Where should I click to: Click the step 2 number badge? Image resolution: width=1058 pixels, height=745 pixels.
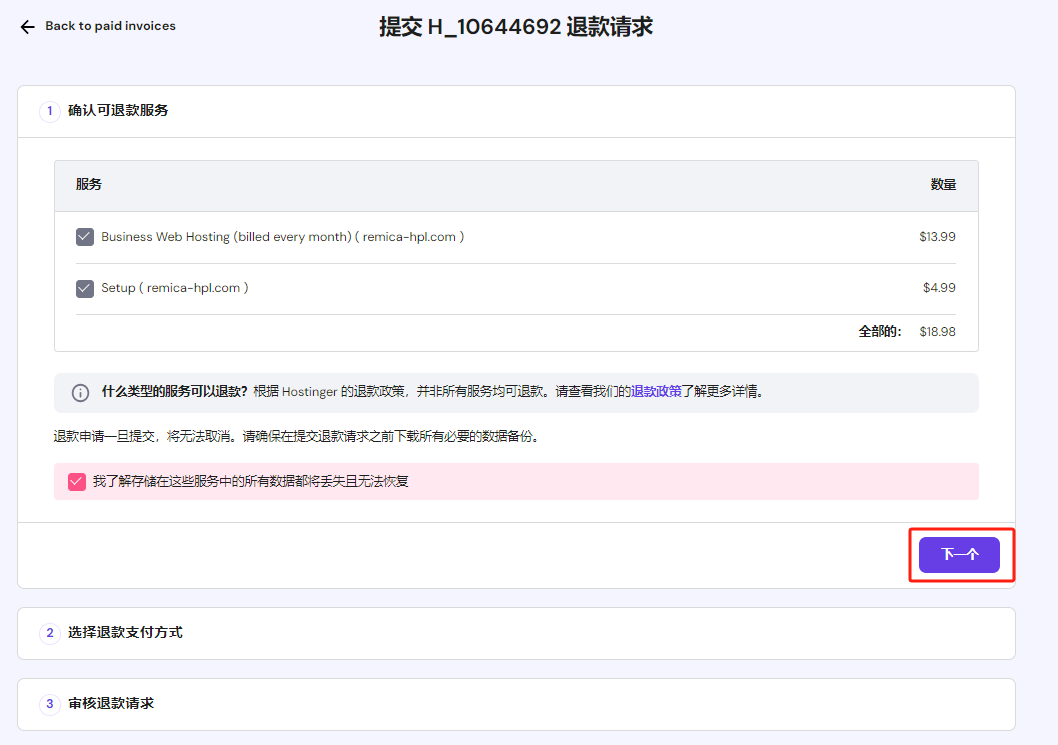[50, 633]
